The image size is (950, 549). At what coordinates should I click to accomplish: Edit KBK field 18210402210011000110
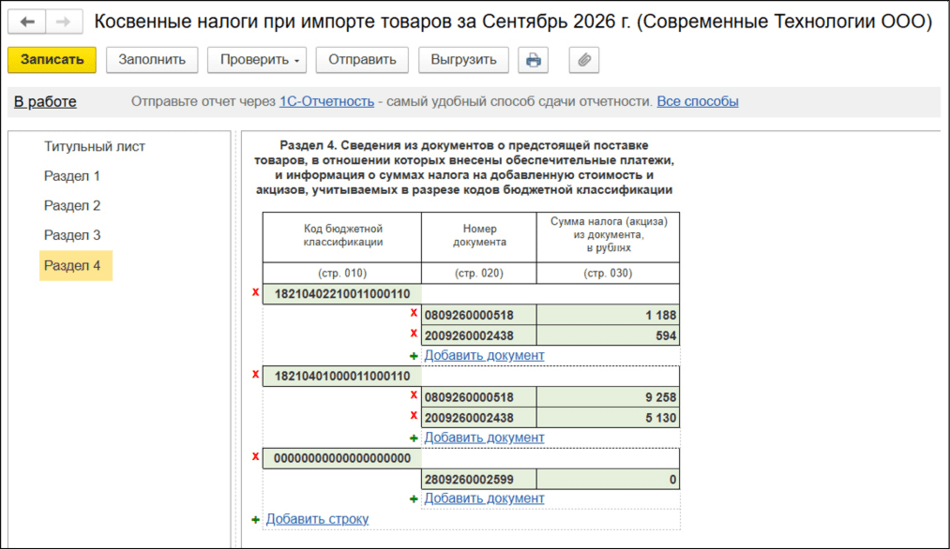click(x=342, y=294)
